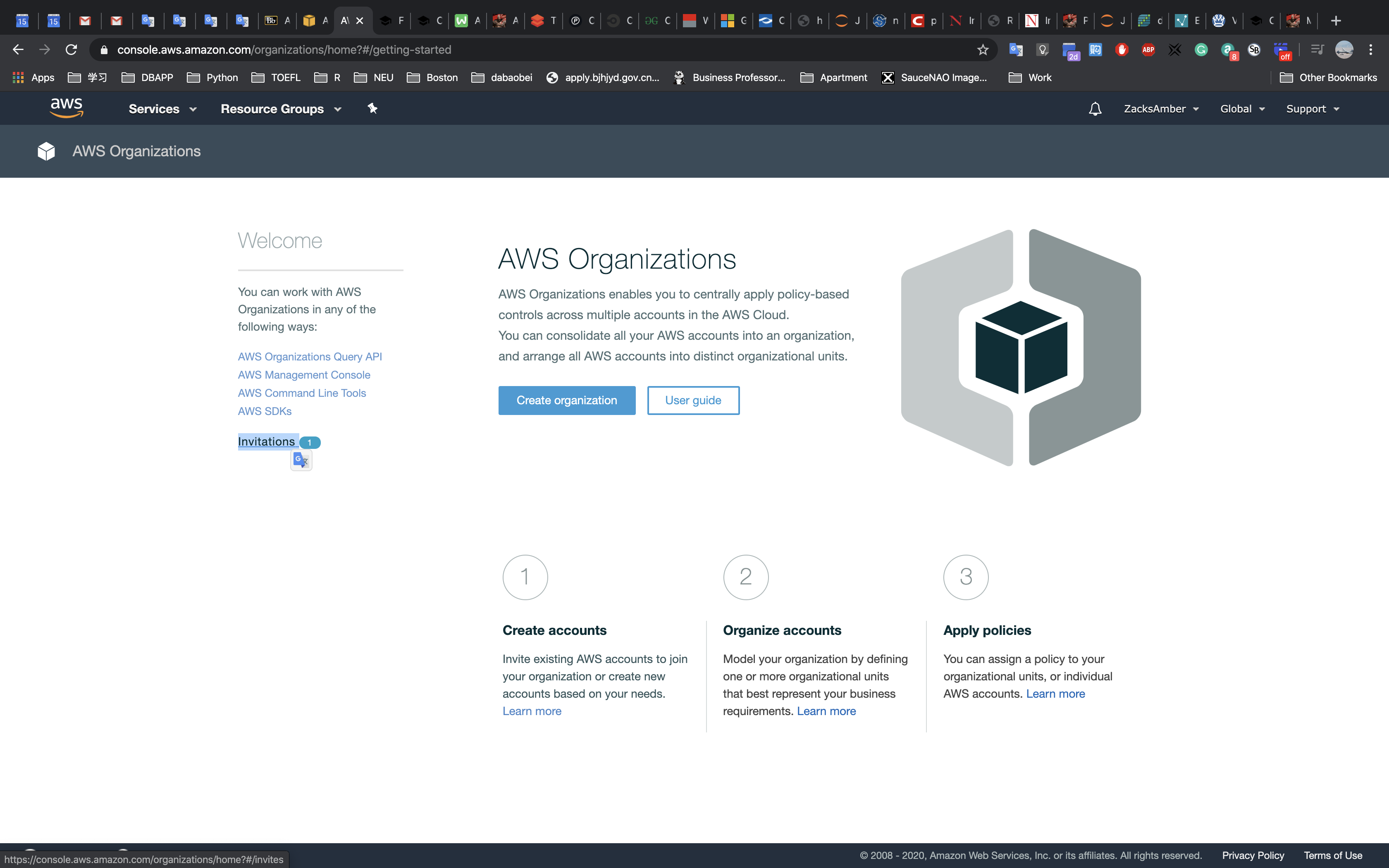Expand the Resource Groups dropdown
Image resolution: width=1389 pixels, height=868 pixels.
(x=281, y=109)
